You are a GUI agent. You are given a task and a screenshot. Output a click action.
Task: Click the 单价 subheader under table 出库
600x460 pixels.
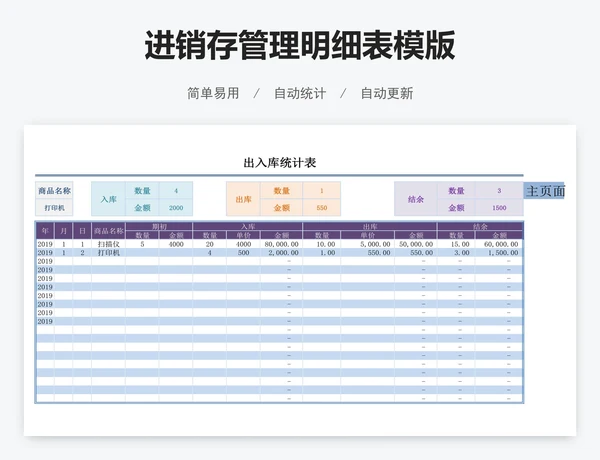(x=367, y=235)
